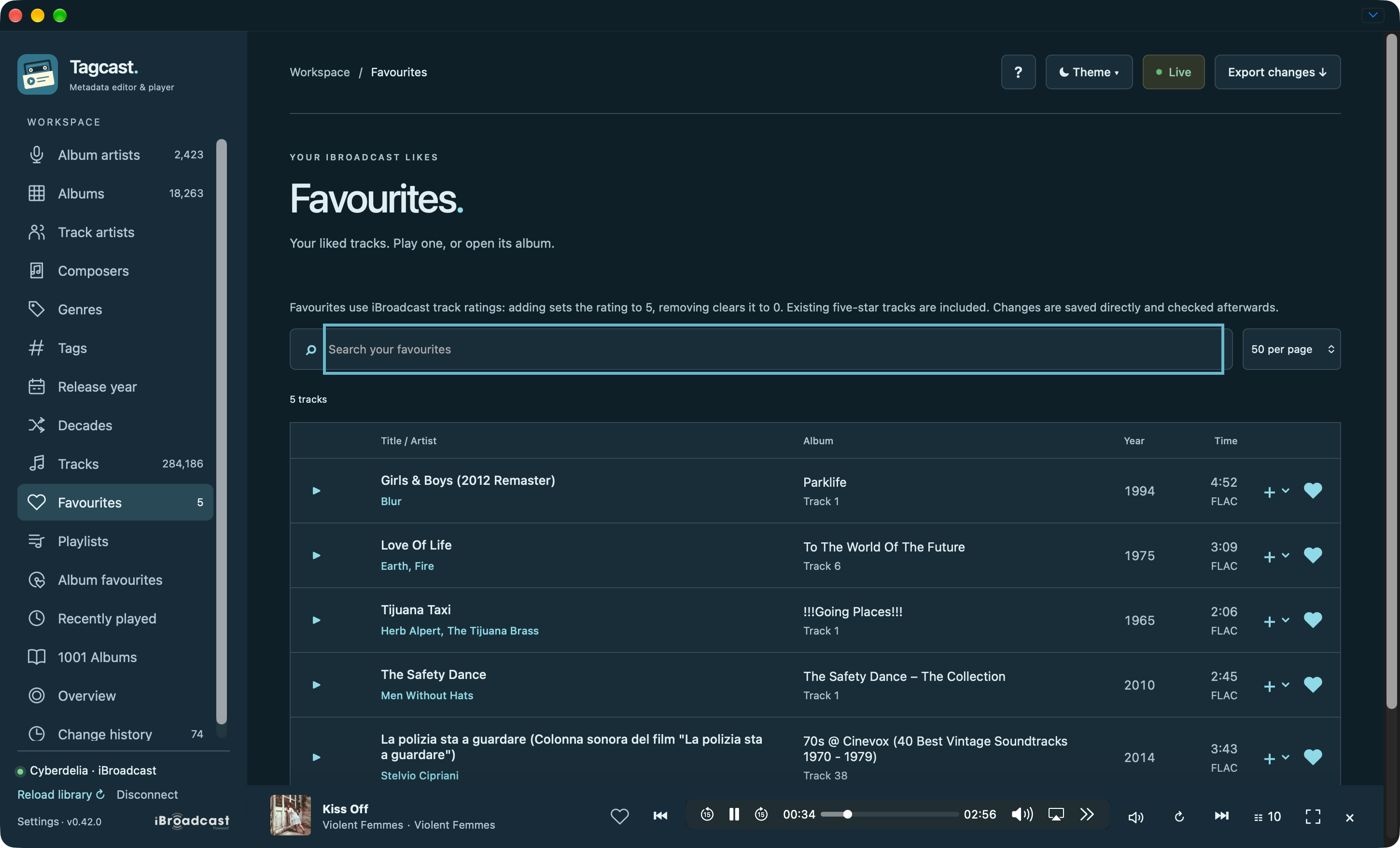Close the player bar
1400x848 pixels.
click(x=1349, y=817)
